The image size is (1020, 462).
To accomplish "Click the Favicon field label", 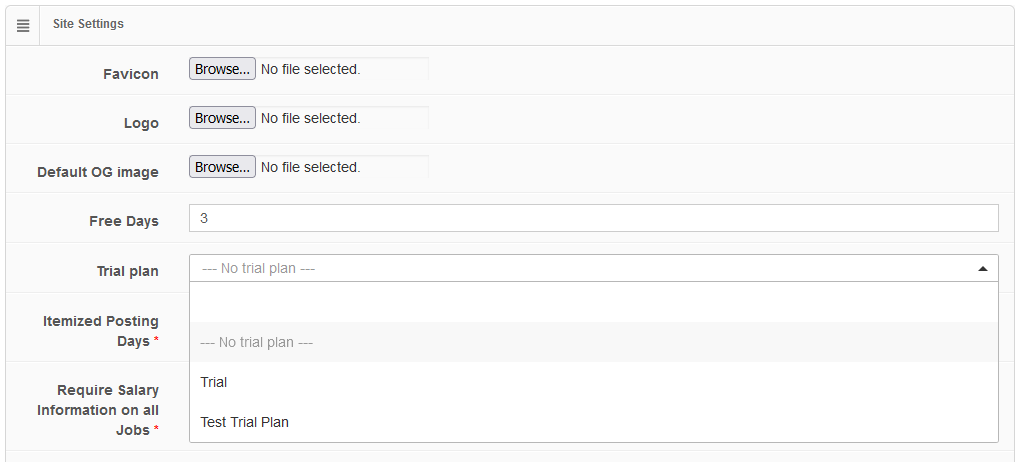I will [131, 74].
